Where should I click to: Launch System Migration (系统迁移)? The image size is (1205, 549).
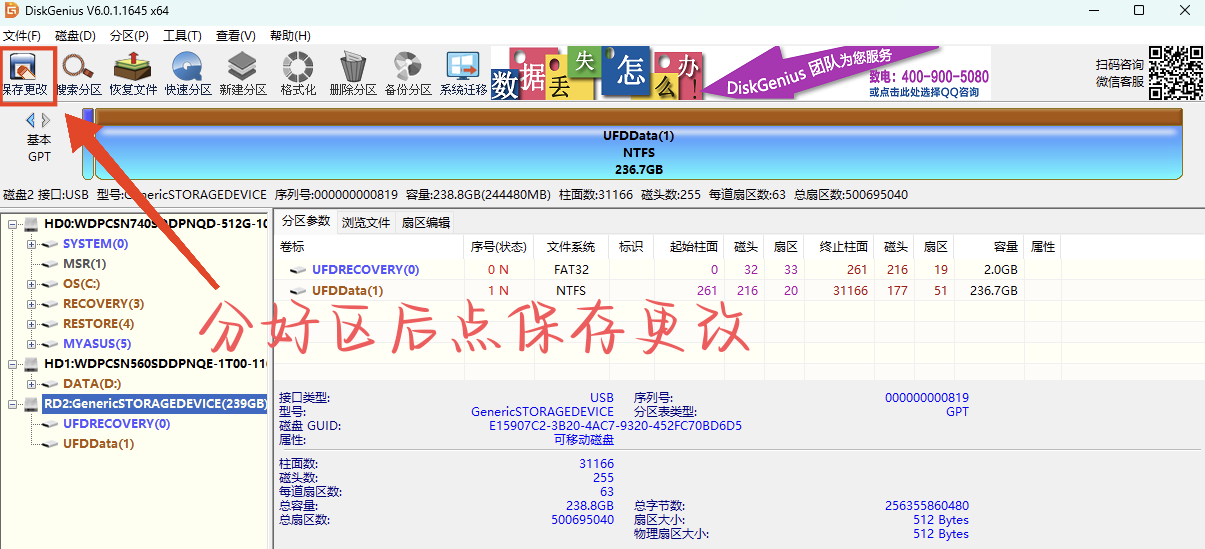(463, 75)
